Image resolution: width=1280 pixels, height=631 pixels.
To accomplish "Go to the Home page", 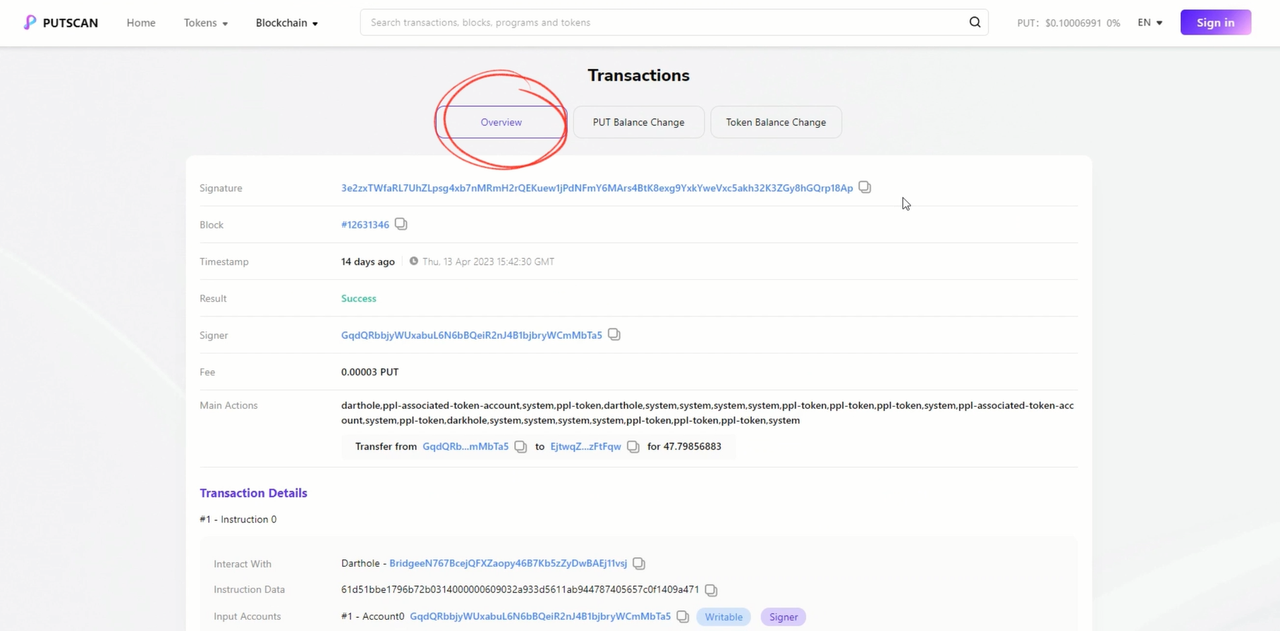I will (141, 23).
